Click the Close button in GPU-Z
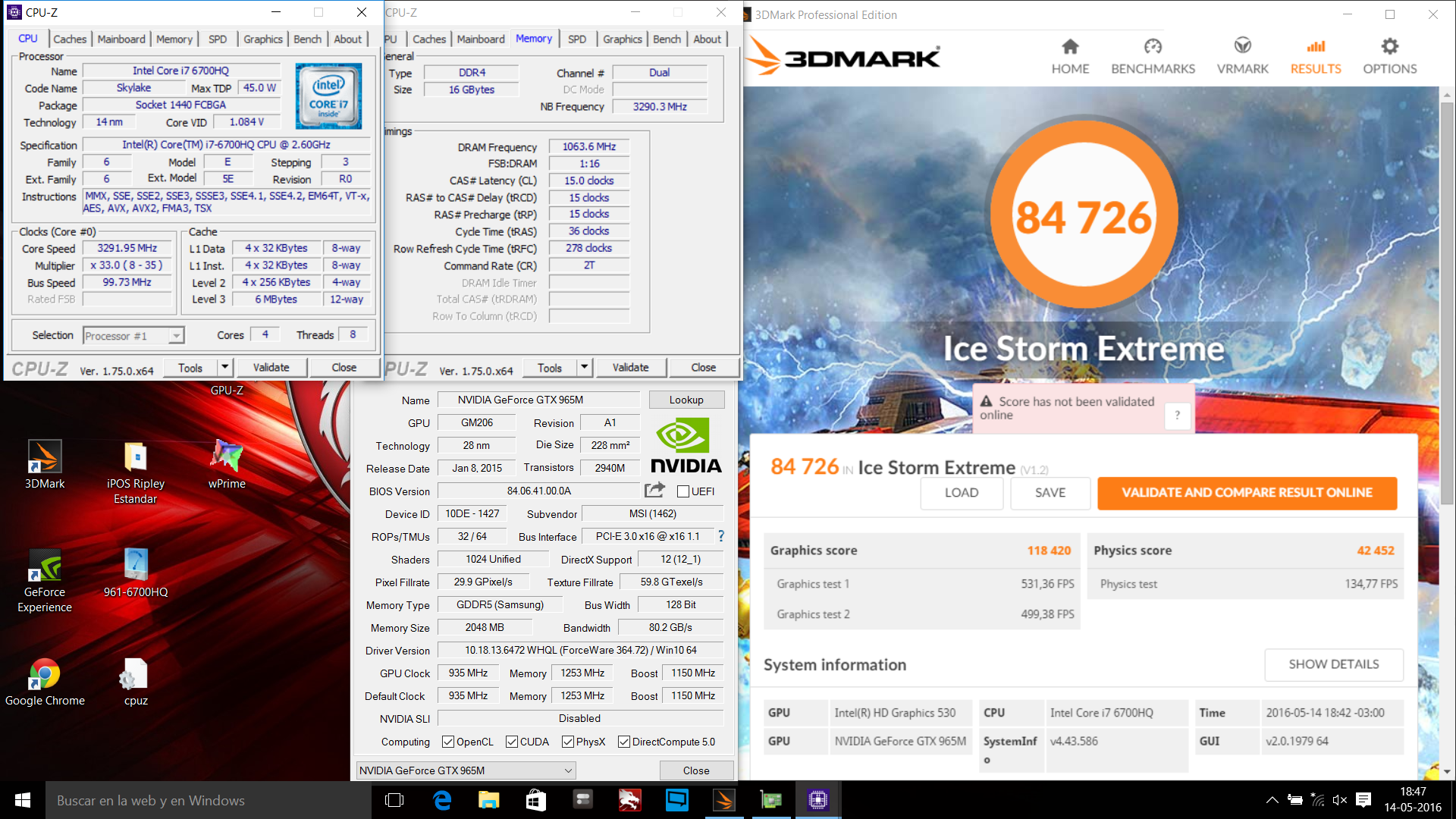 tap(696, 770)
